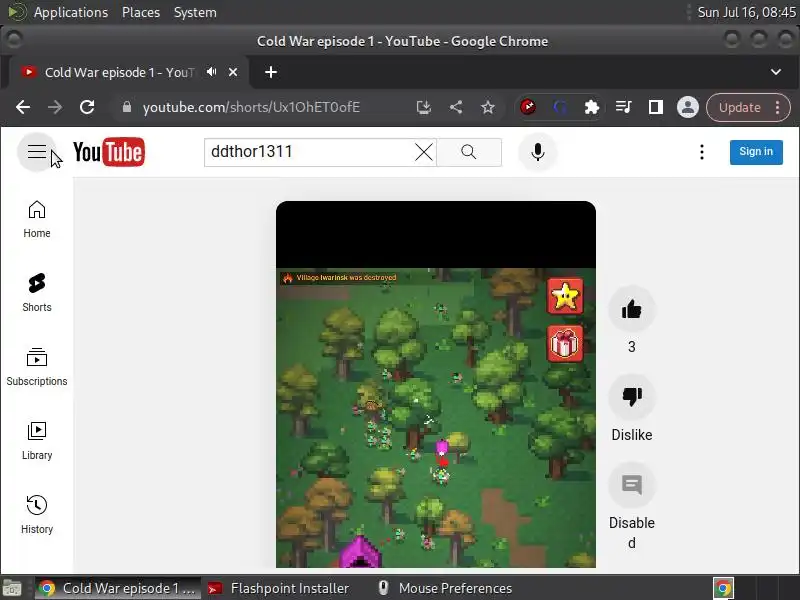Click the Shorts video player
The image size is (800, 600).
click(x=436, y=384)
